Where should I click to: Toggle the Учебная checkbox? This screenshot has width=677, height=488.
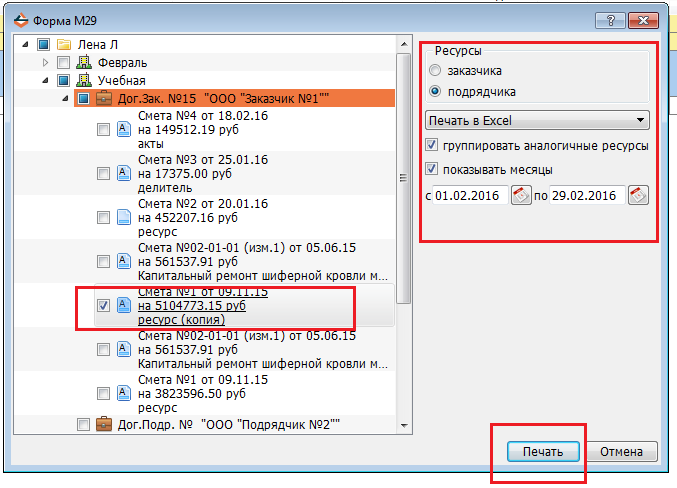63,80
